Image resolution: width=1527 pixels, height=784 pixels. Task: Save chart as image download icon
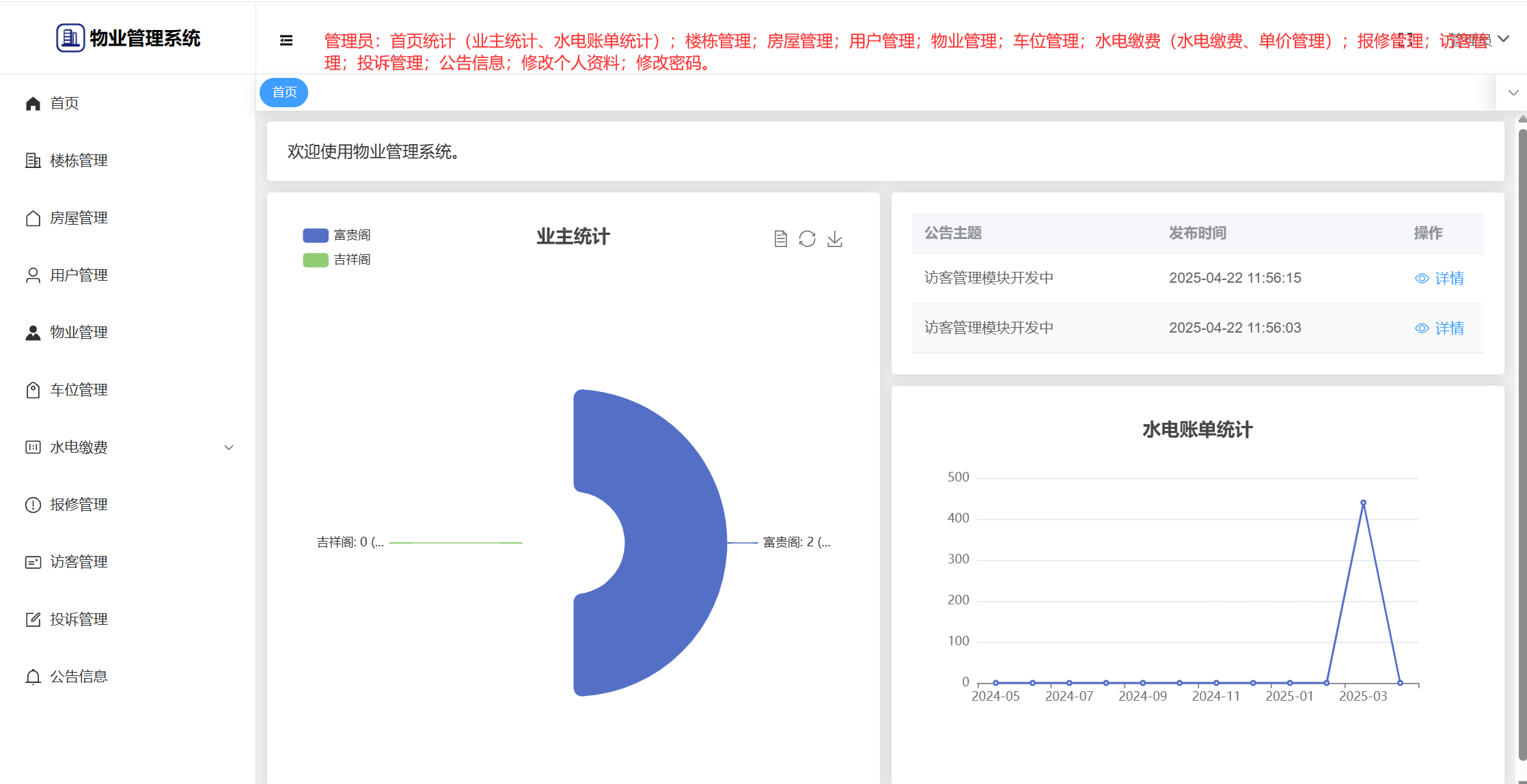pos(834,238)
